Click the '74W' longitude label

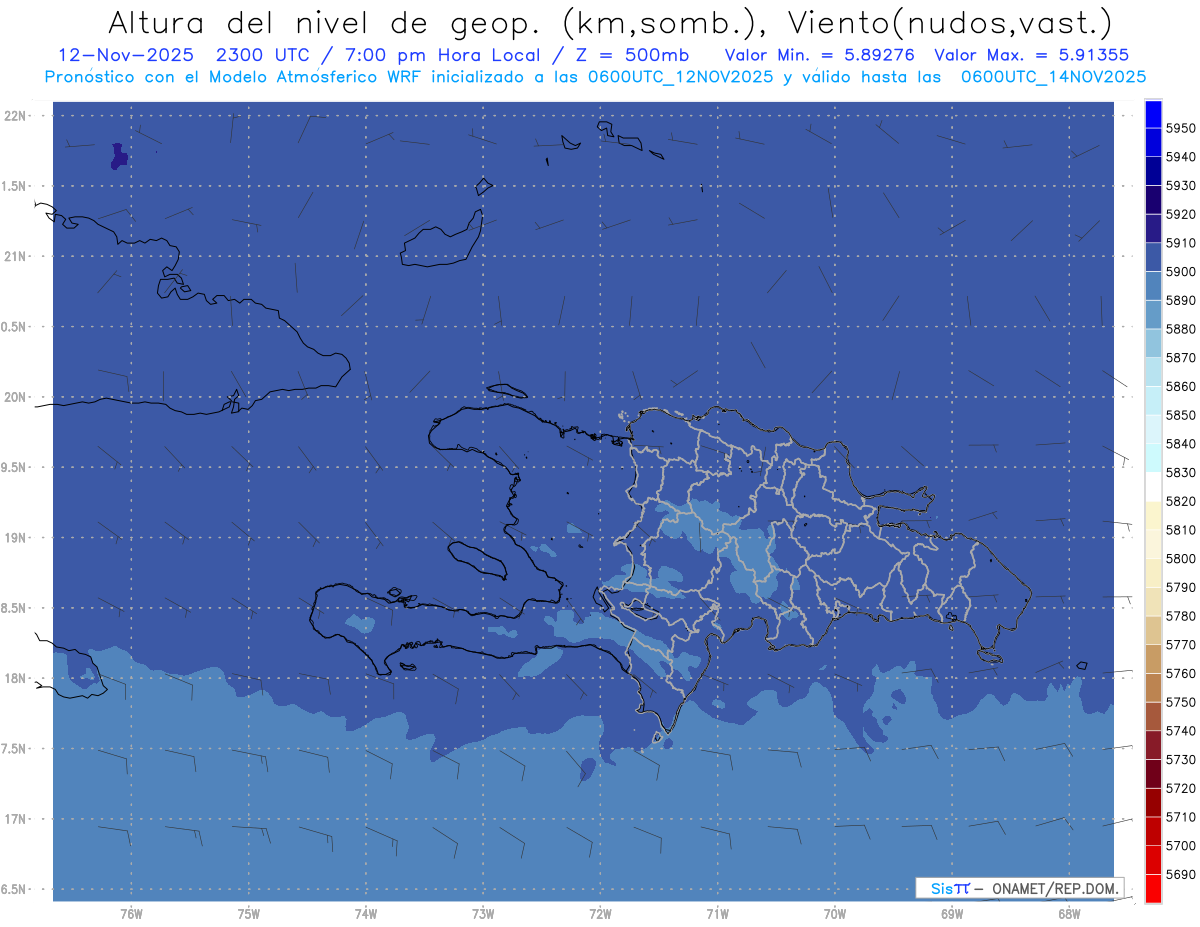(x=366, y=914)
